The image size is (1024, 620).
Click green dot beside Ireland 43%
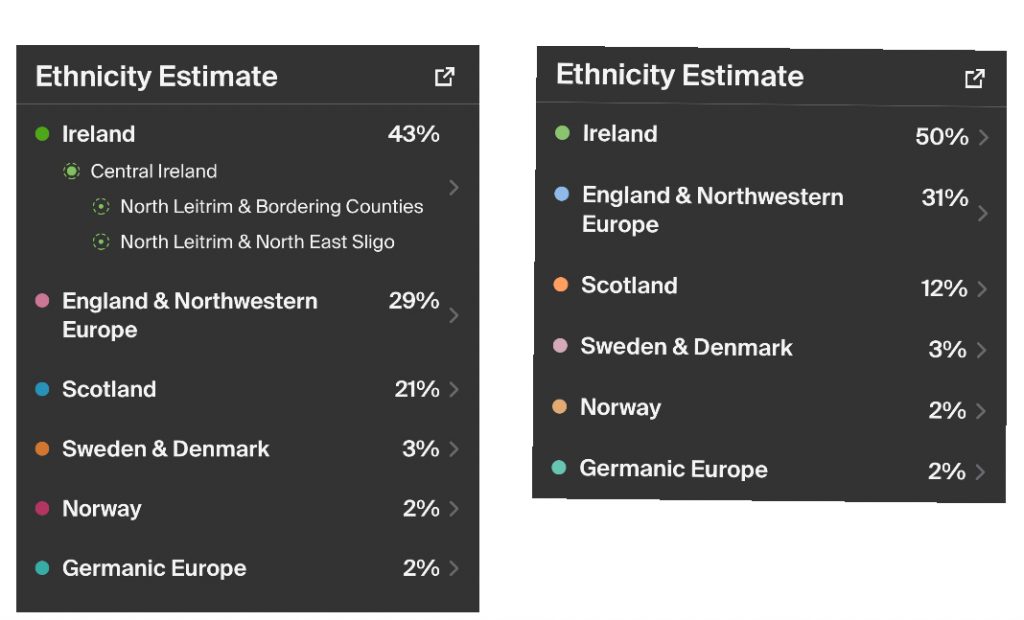pyautogui.click(x=42, y=134)
